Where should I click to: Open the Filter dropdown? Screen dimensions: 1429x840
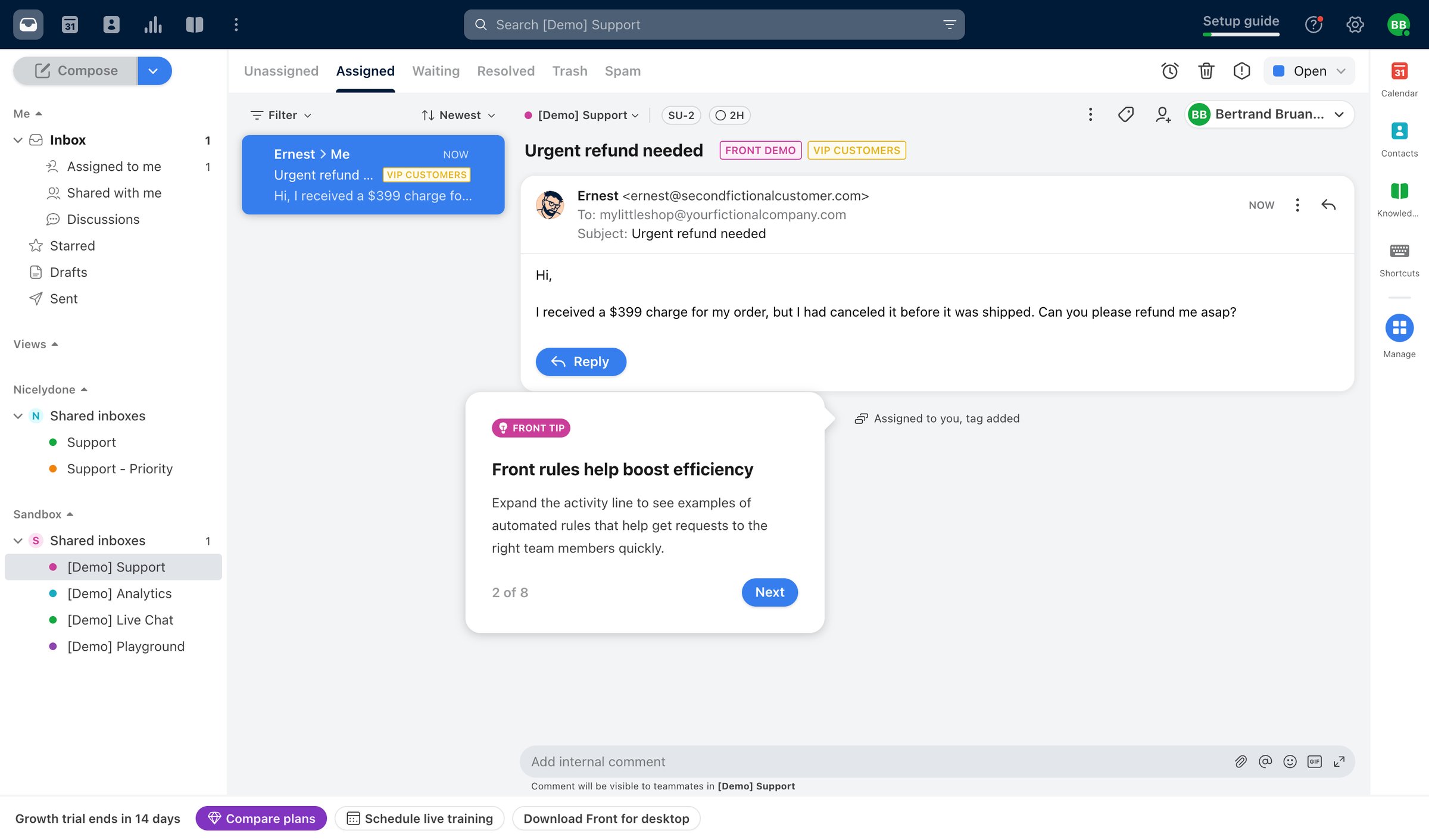281,115
